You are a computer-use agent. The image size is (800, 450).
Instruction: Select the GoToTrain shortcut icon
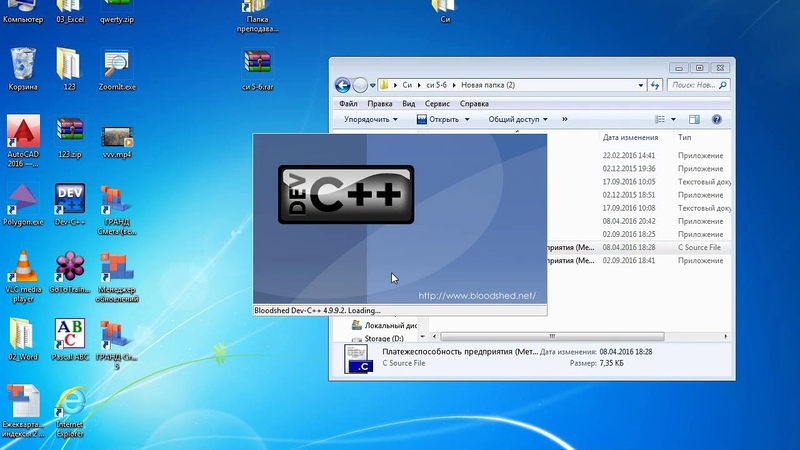70,271
